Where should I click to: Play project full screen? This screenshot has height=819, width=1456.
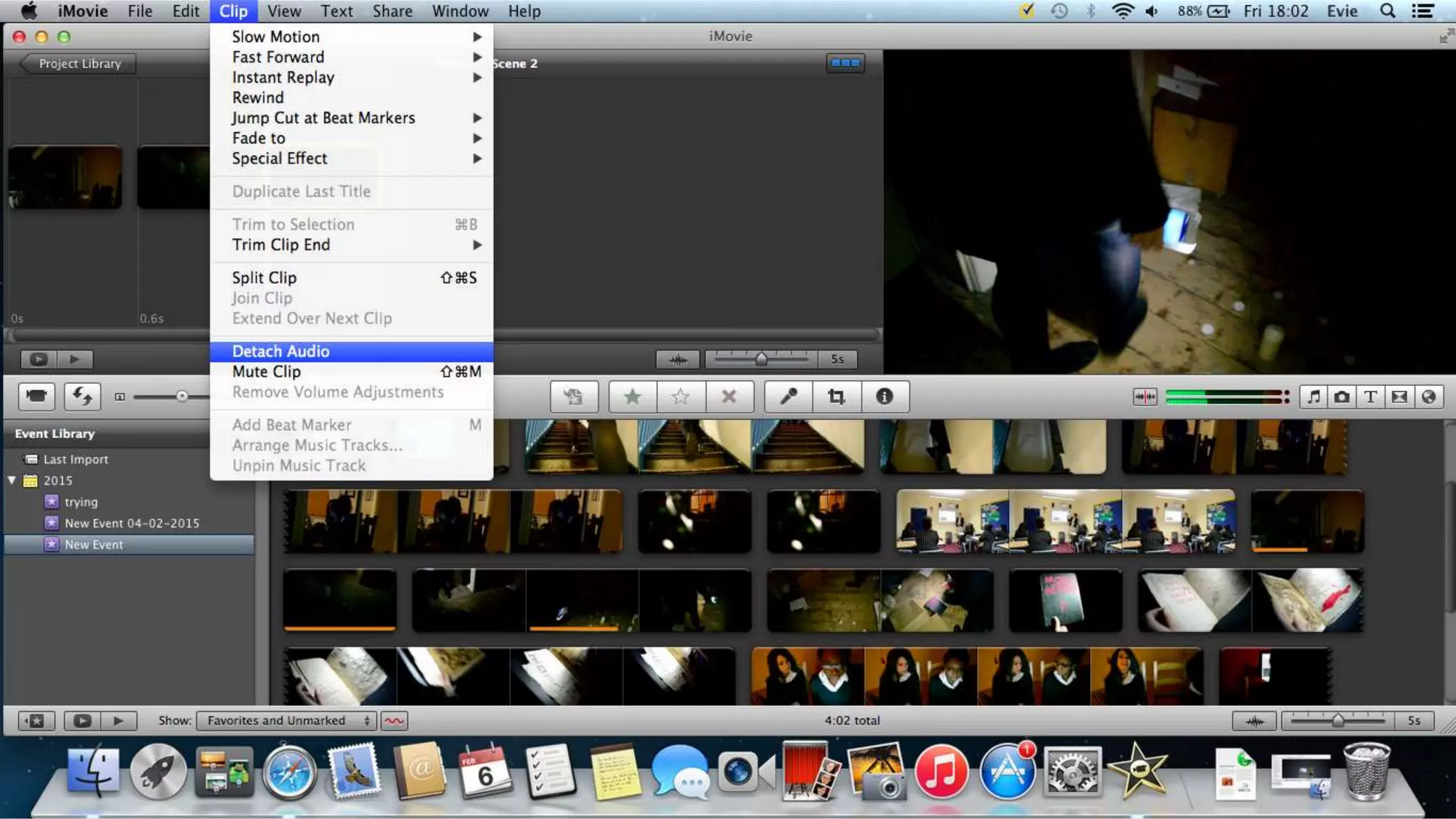(x=38, y=359)
